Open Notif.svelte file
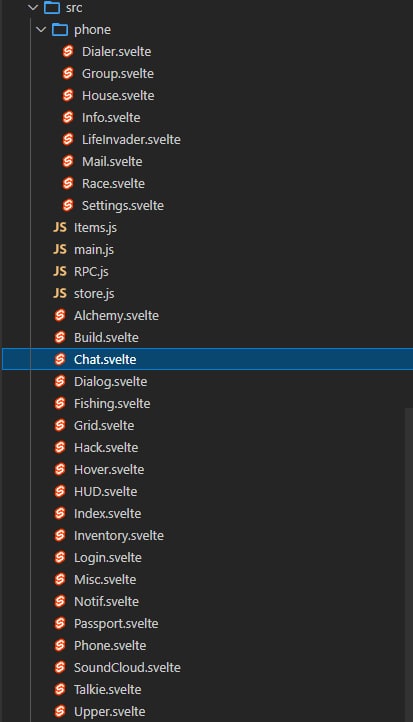 click(x=106, y=601)
